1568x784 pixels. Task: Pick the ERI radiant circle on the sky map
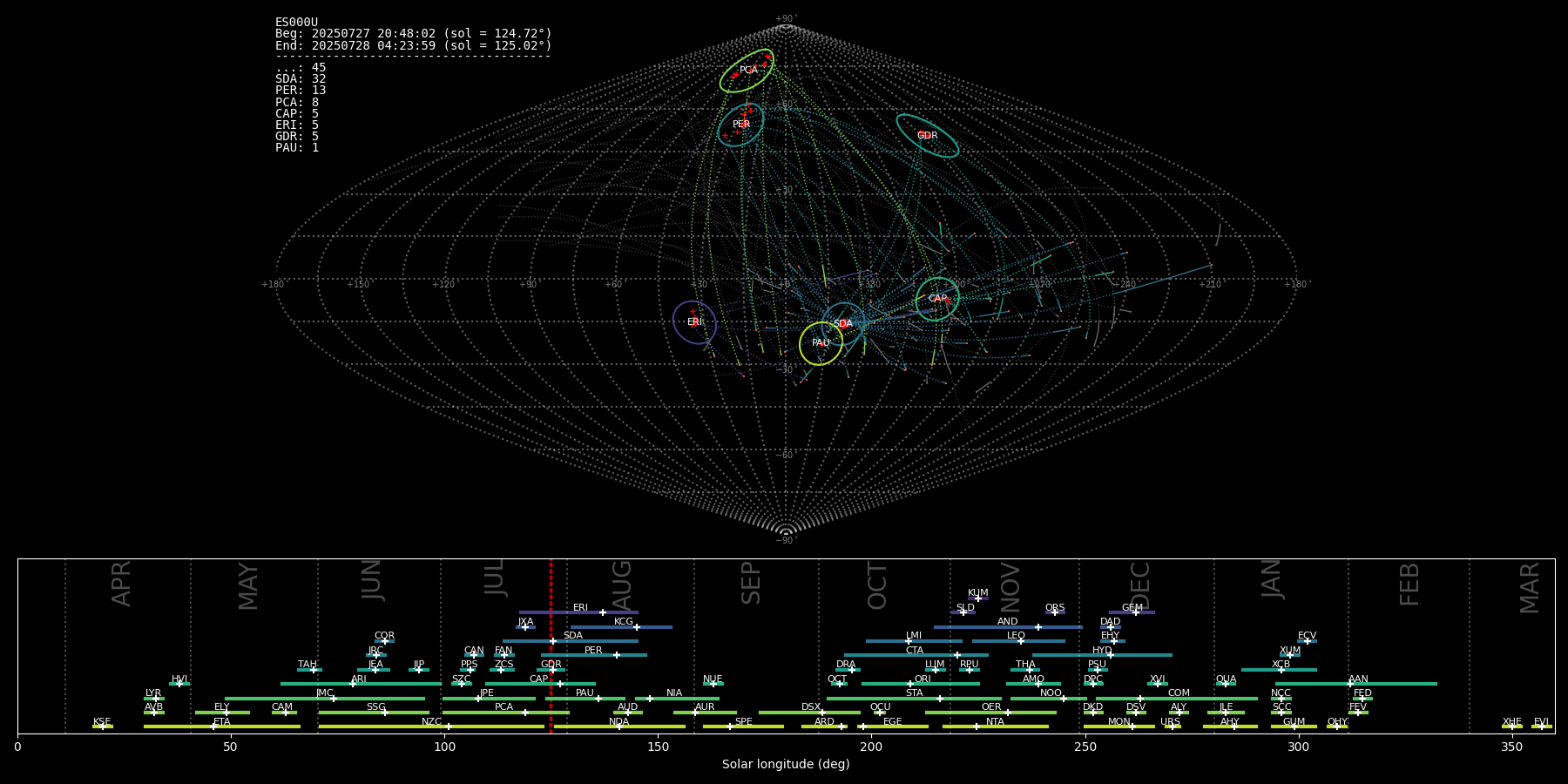pos(694,322)
